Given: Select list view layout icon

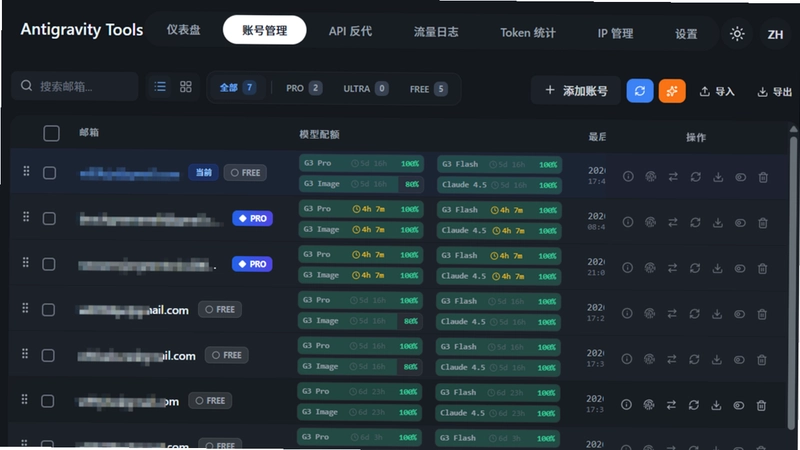Looking at the screenshot, I should pos(160,87).
